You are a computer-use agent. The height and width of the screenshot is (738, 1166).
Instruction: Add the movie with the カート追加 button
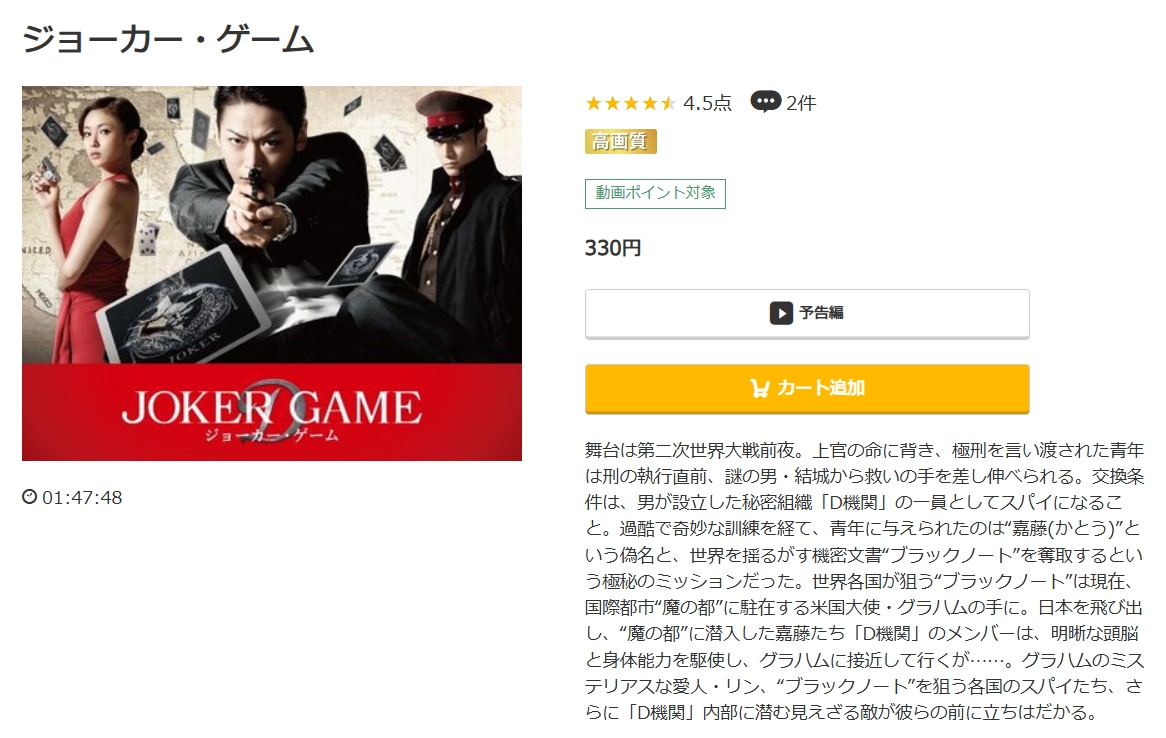(x=807, y=388)
